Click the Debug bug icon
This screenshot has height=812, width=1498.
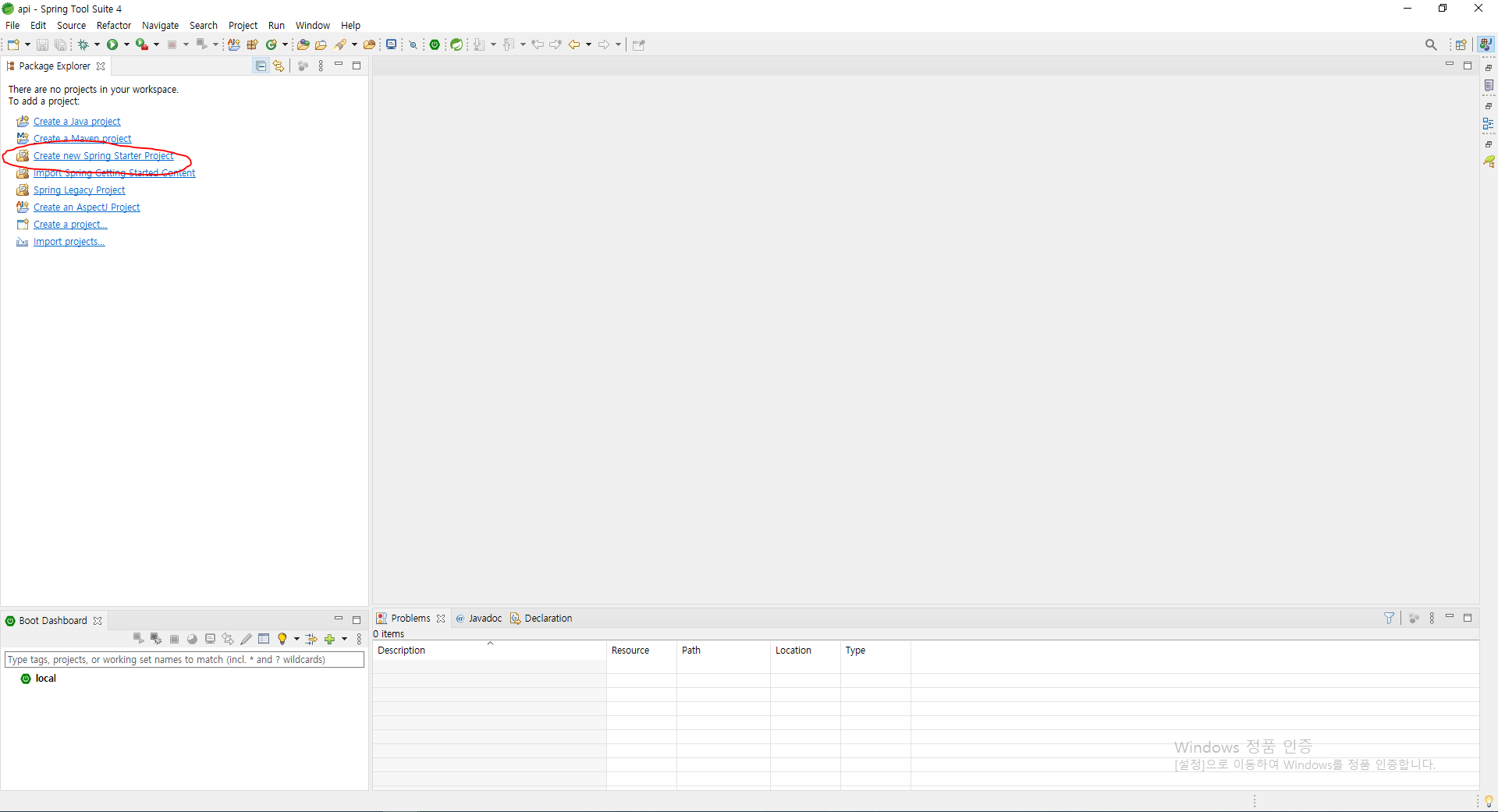(x=83, y=44)
